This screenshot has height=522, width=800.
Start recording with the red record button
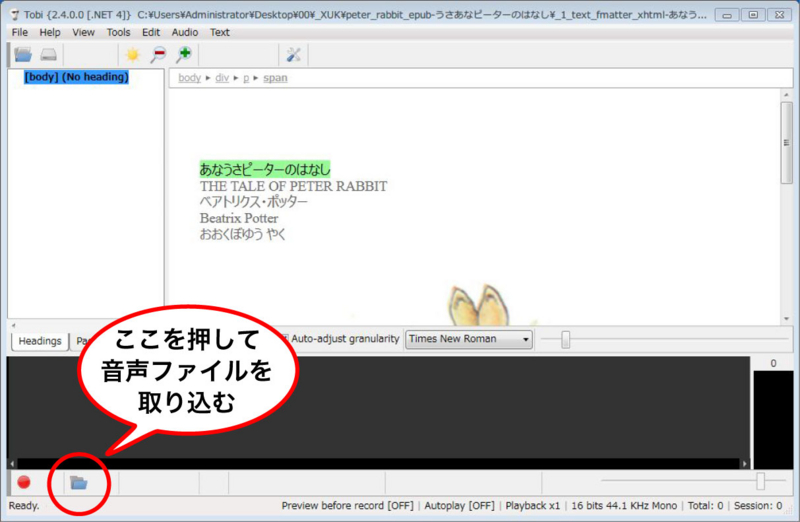click(x=24, y=482)
